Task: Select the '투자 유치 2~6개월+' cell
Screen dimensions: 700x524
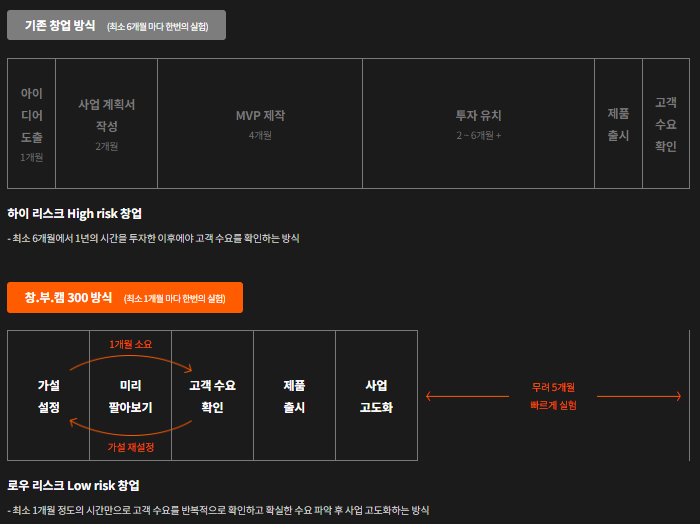Action: (479, 124)
